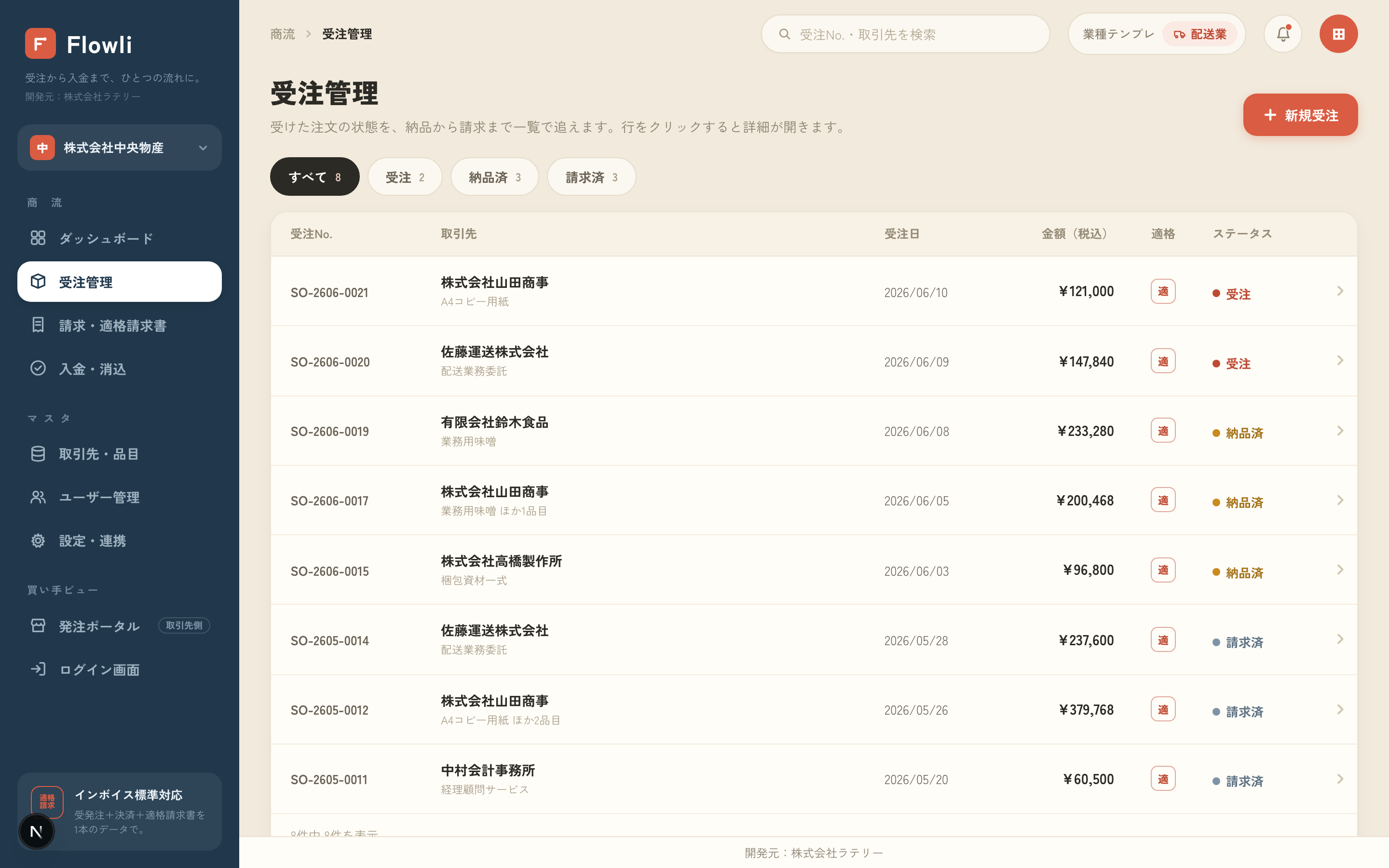Open the 発注ポータル buyer view
1389x868 pixels.
120,626
